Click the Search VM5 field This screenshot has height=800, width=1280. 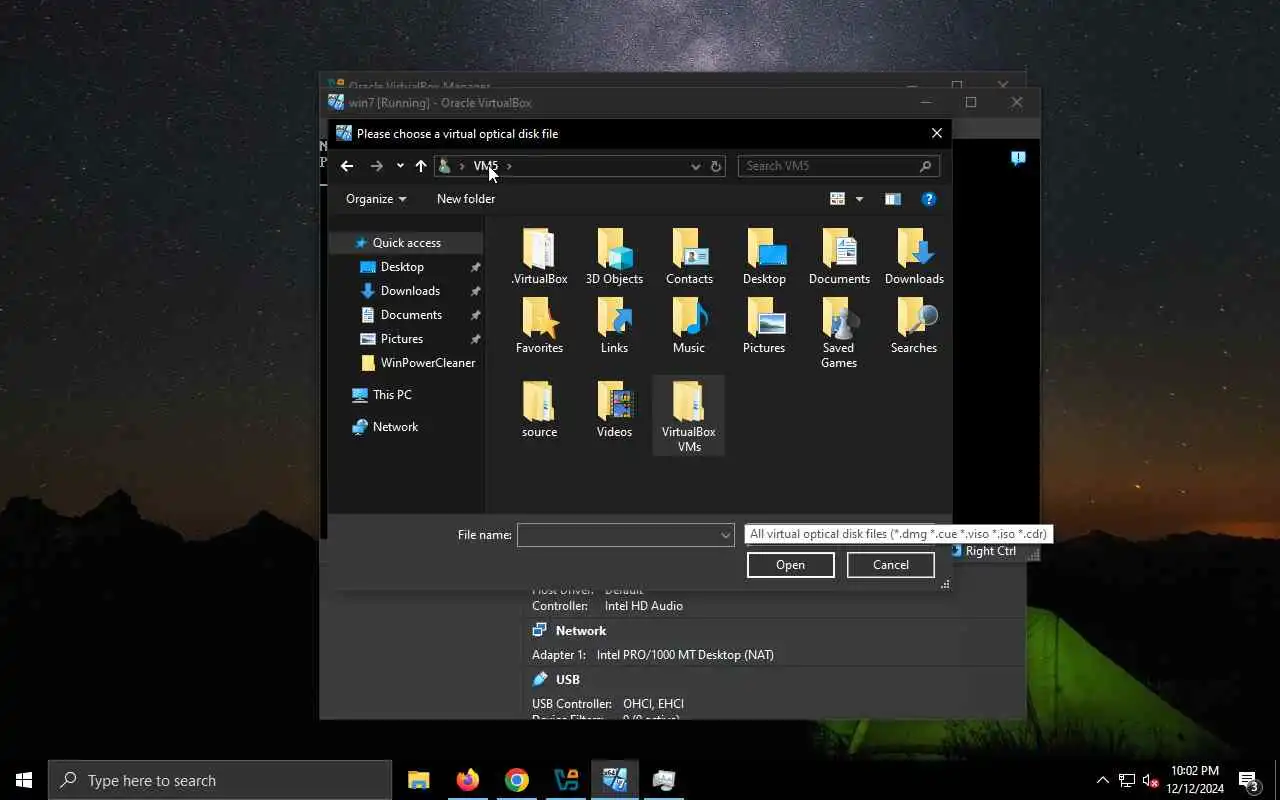[x=828, y=166]
